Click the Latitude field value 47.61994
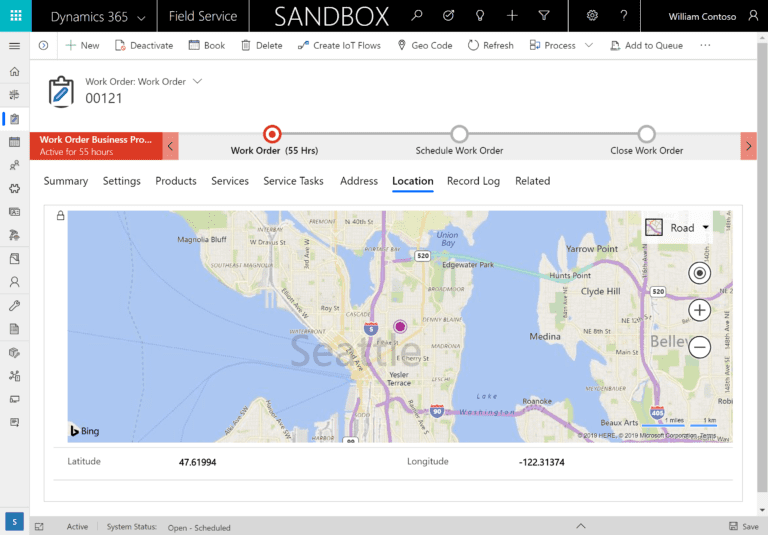The height and width of the screenshot is (535, 768). 197,462
